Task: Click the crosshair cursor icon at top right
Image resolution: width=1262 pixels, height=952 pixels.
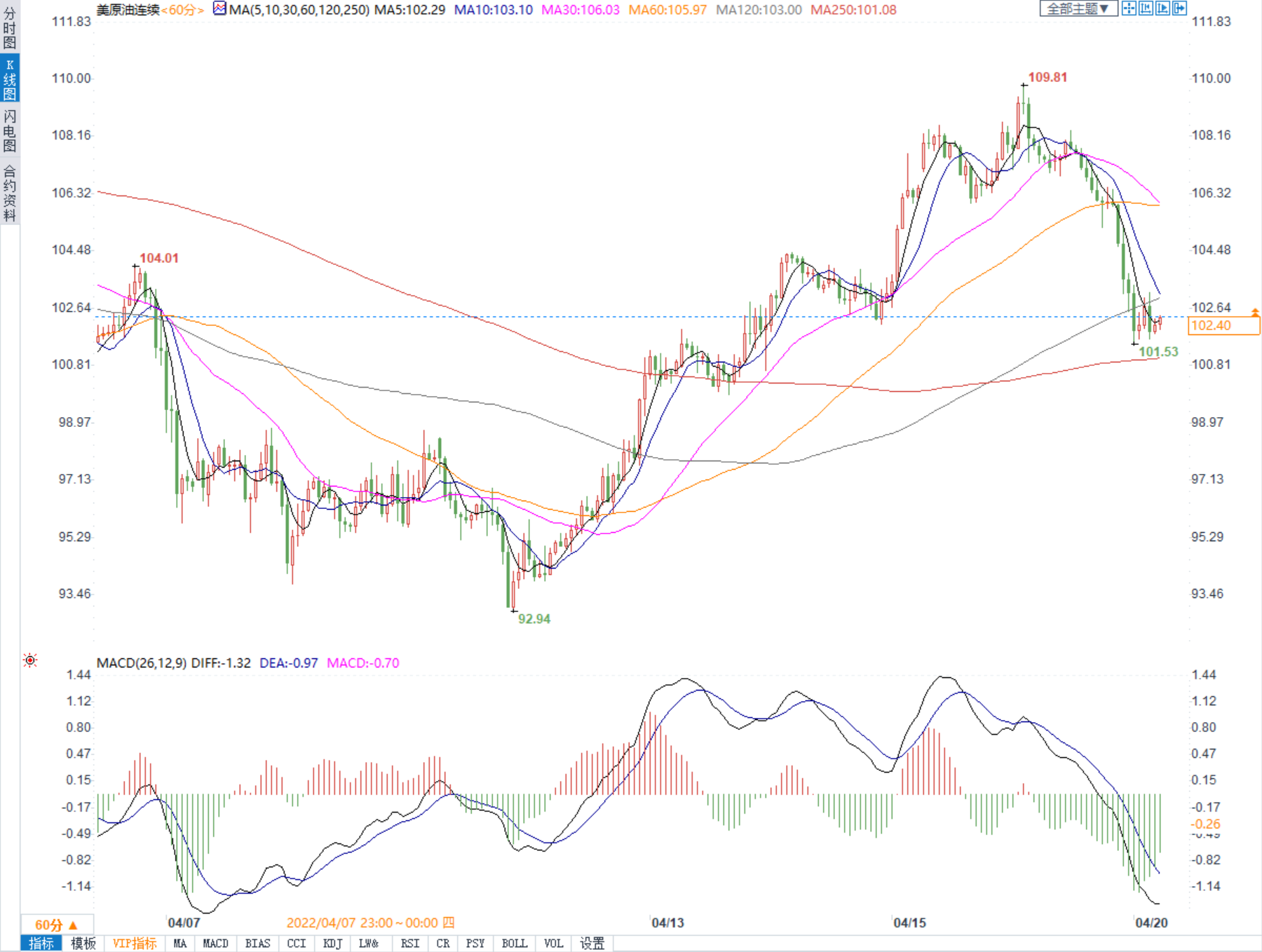Action: click(x=1128, y=8)
